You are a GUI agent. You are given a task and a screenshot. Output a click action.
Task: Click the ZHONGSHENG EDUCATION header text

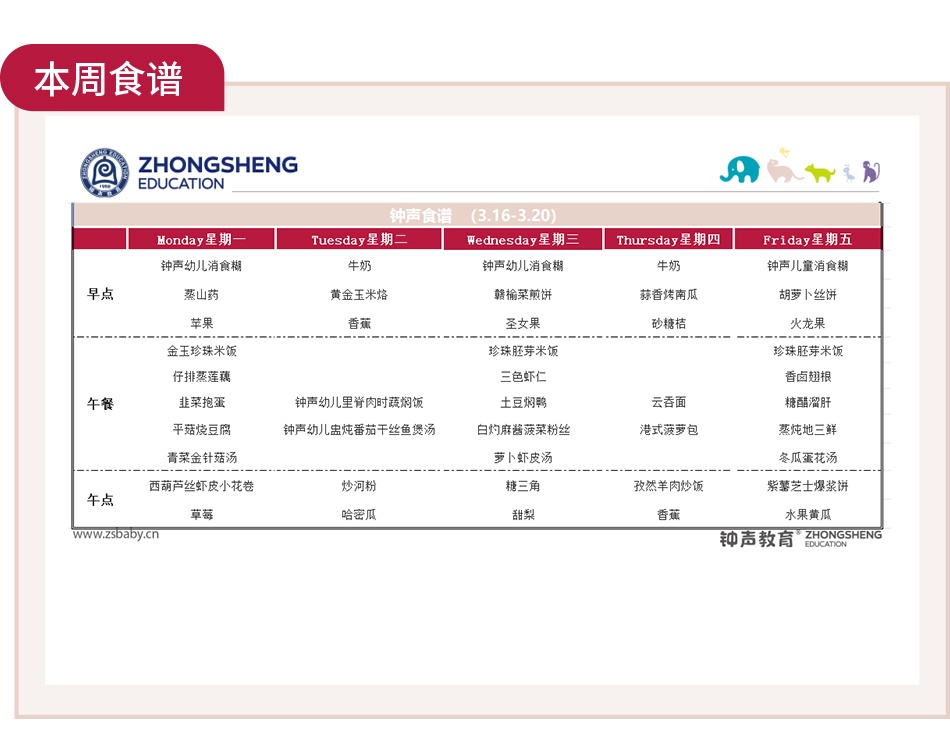pyautogui.click(x=217, y=171)
